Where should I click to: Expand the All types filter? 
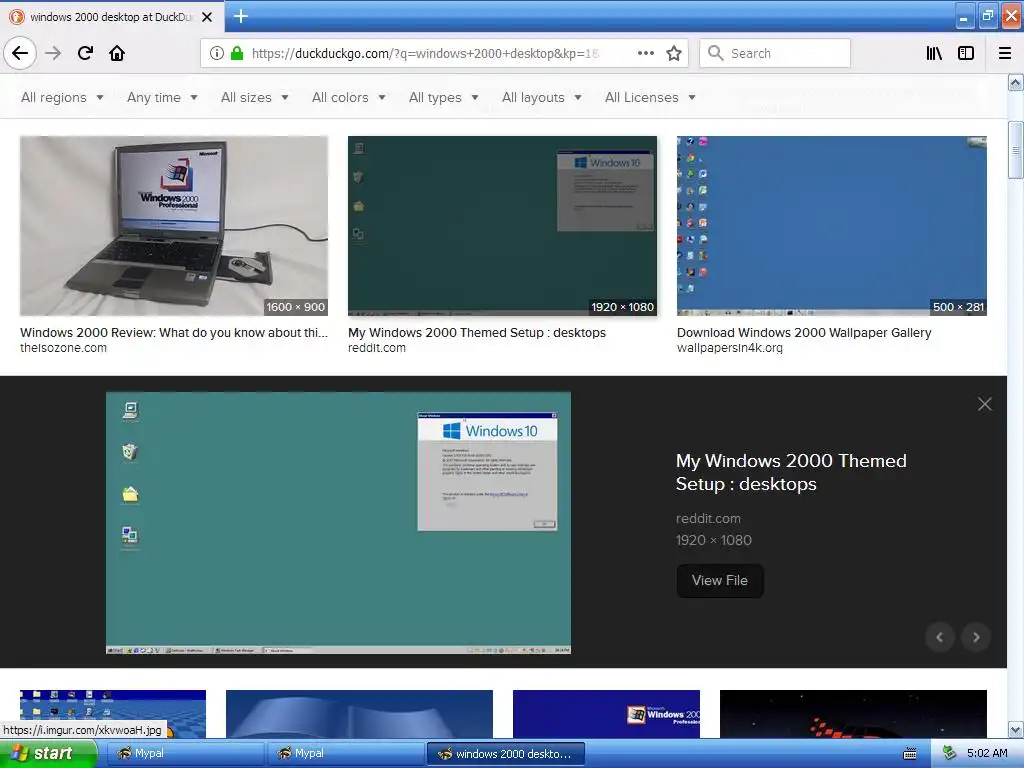point(443,97)
